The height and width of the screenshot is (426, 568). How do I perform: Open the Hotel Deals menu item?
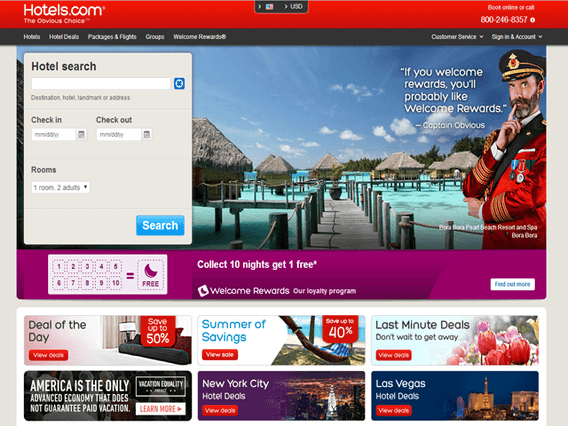[64, 37]
